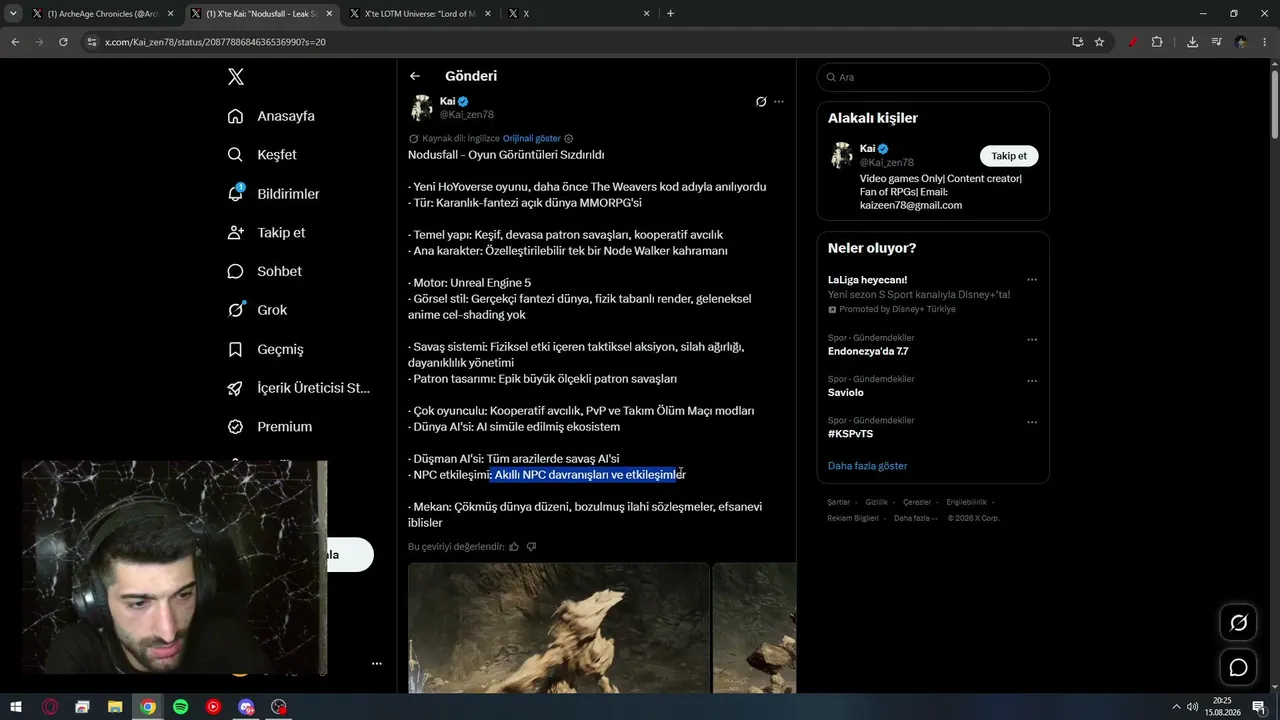The height and width of the screenshot is (720, 1280).
Task: Open more options for Endonezya'da 7.7 trend
Action: click(1032, 340)
